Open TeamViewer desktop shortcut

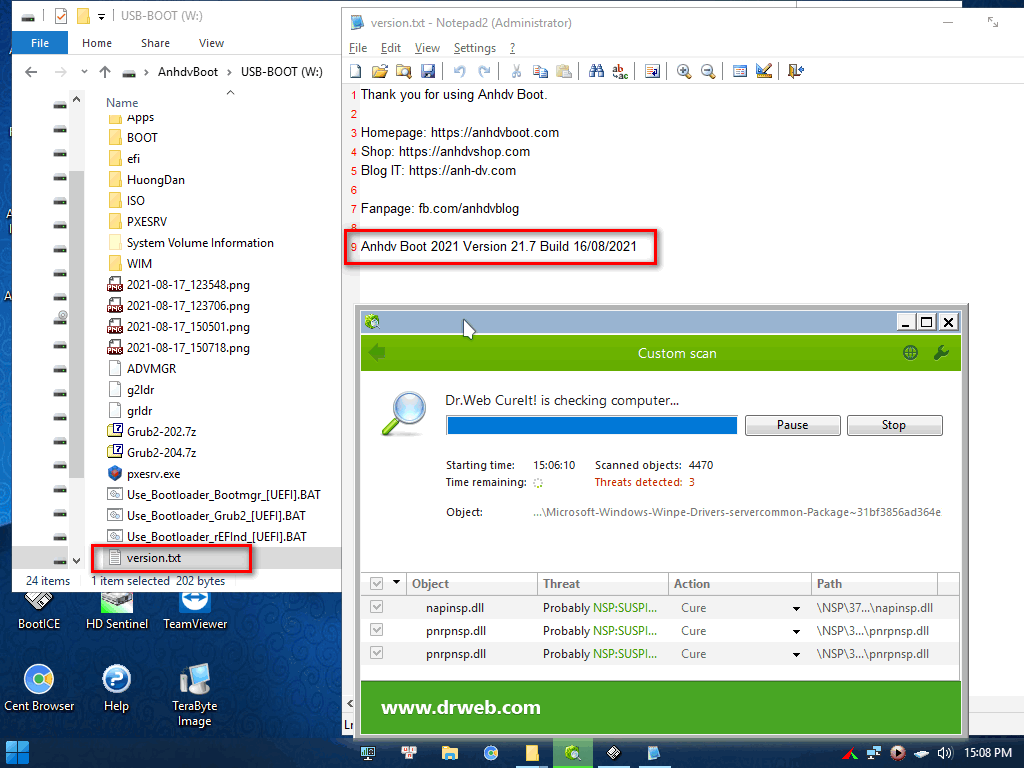(x=195, y=612)
